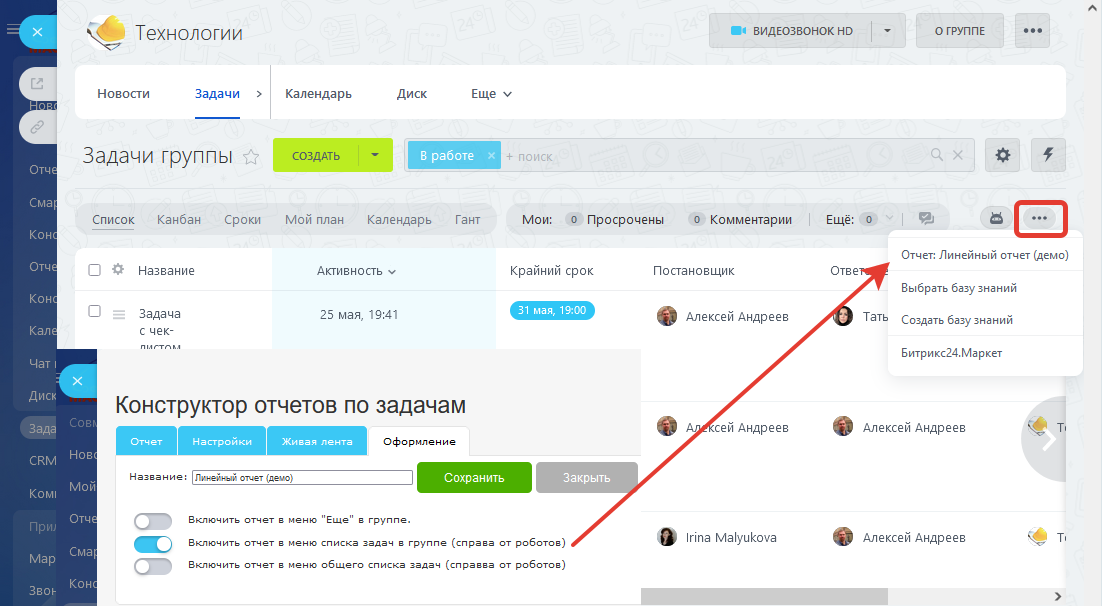Open the Видеозвонок HD dropdown arrow
The width and height of the screenshot is (1102, 606).
pyautogui.click(x=887, y=31)
